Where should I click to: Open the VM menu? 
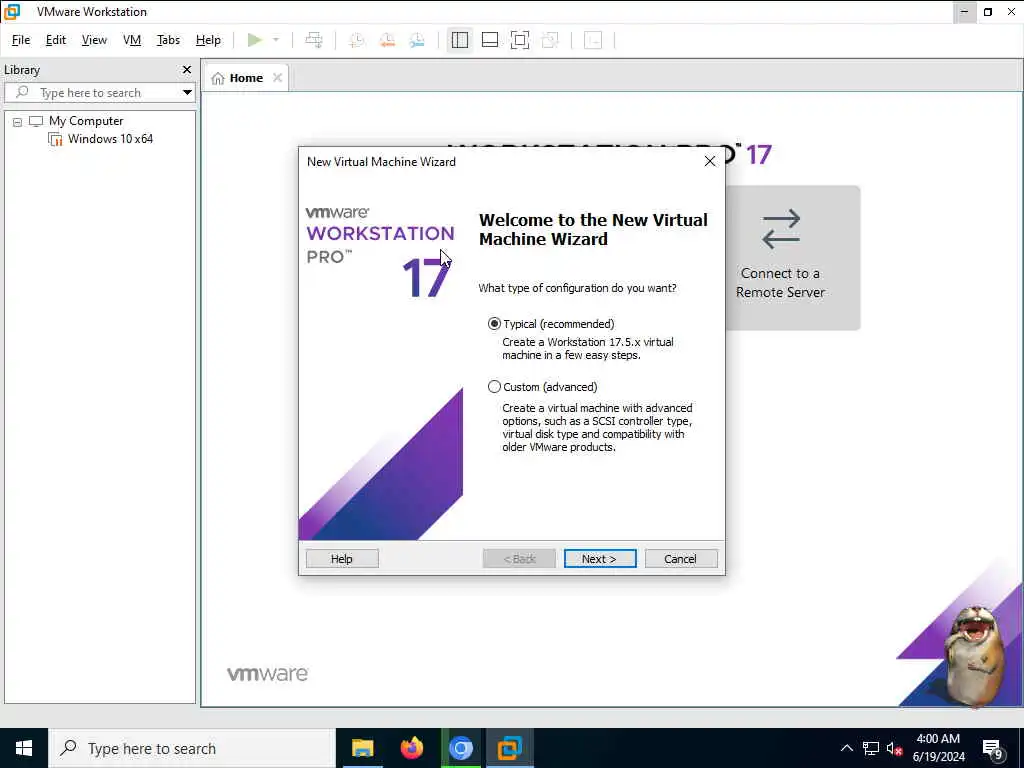coord(132,40)
